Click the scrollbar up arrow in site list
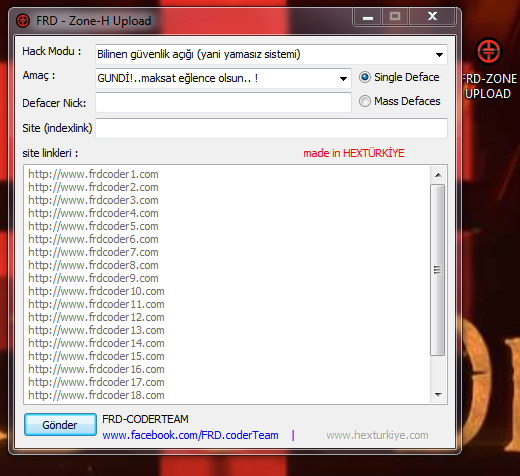 pyautogui.click(x=438, y=175)
